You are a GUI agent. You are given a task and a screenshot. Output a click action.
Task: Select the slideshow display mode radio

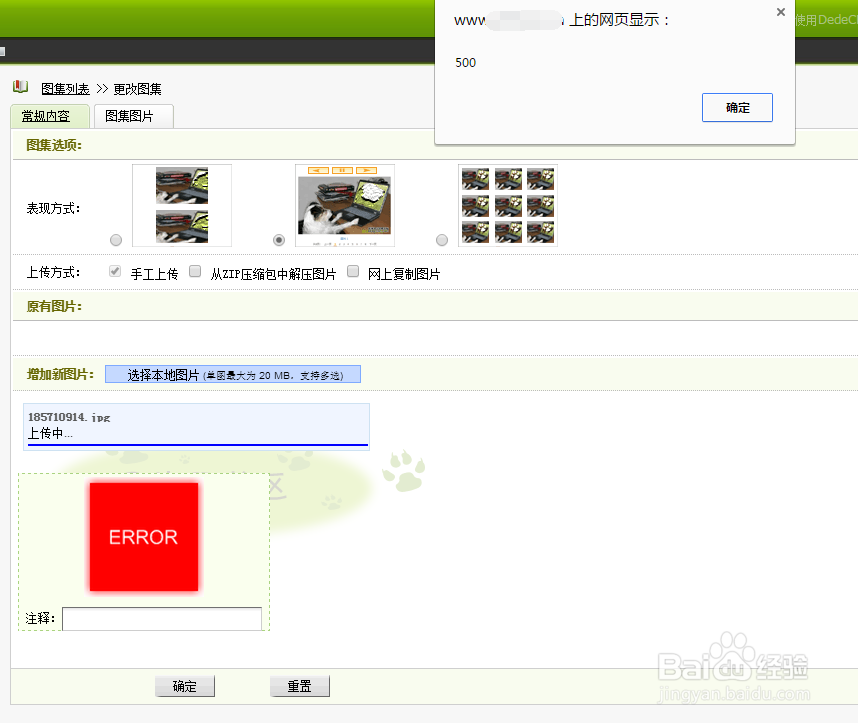tap(279, 240)
